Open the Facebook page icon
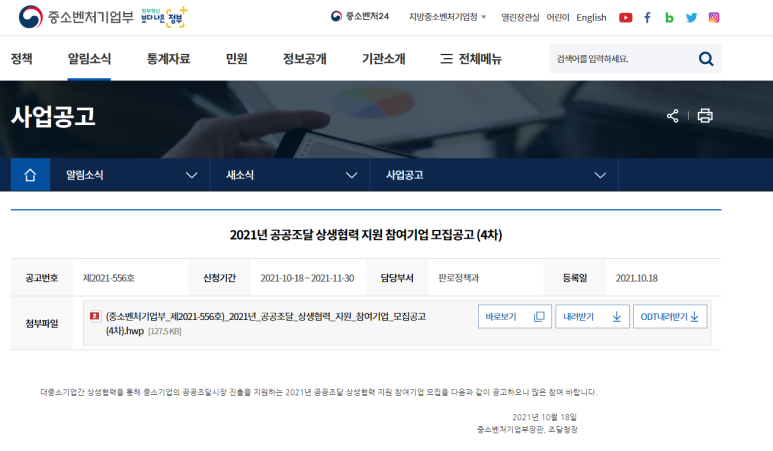 [x=647, y=18]
